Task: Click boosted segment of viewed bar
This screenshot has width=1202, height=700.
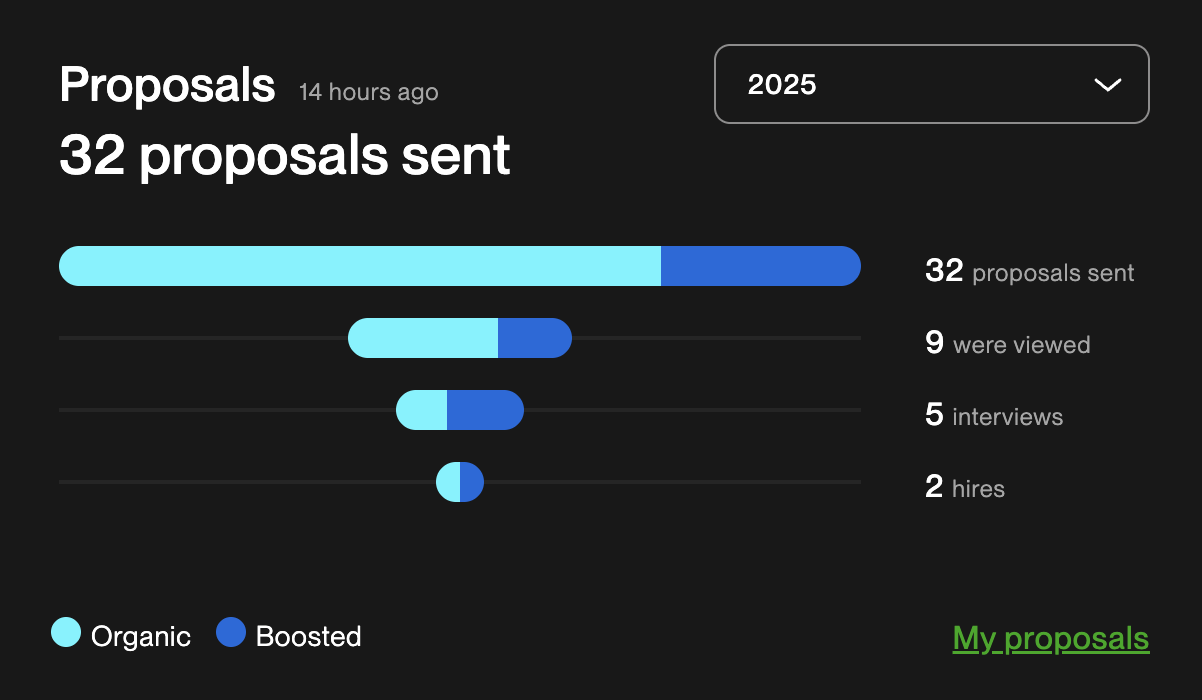Action: [534, 338]
